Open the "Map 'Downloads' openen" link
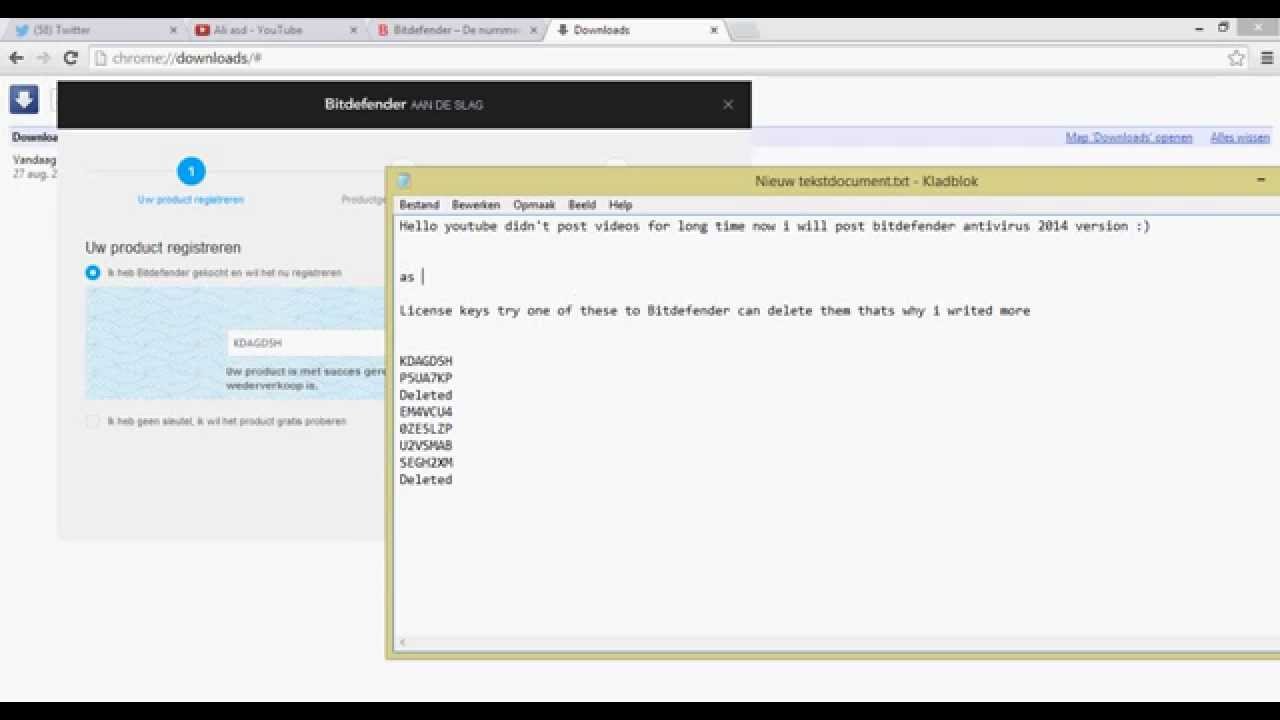Image resolution: width=1280 pixels, height=720 pixels. (1129, 138)
